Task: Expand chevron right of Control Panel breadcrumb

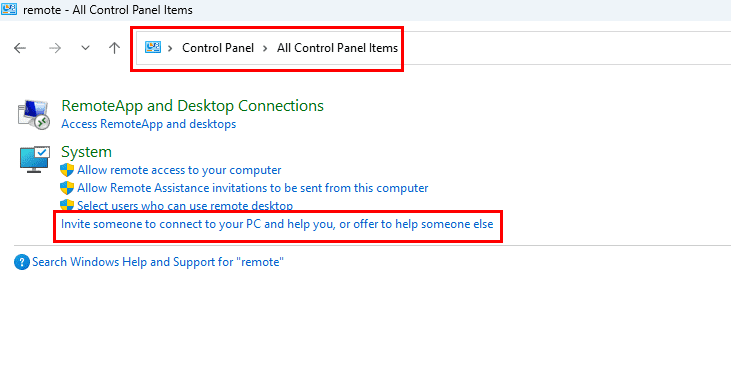Action: (x=265, y=48)
